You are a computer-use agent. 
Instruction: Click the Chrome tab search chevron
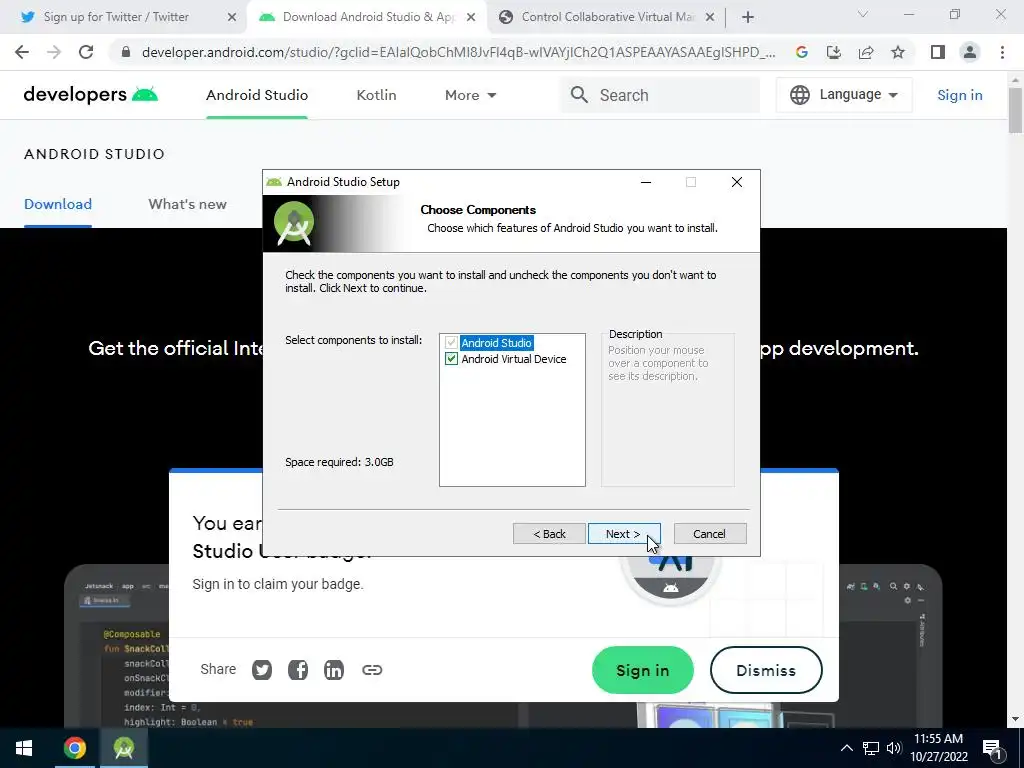863,14
